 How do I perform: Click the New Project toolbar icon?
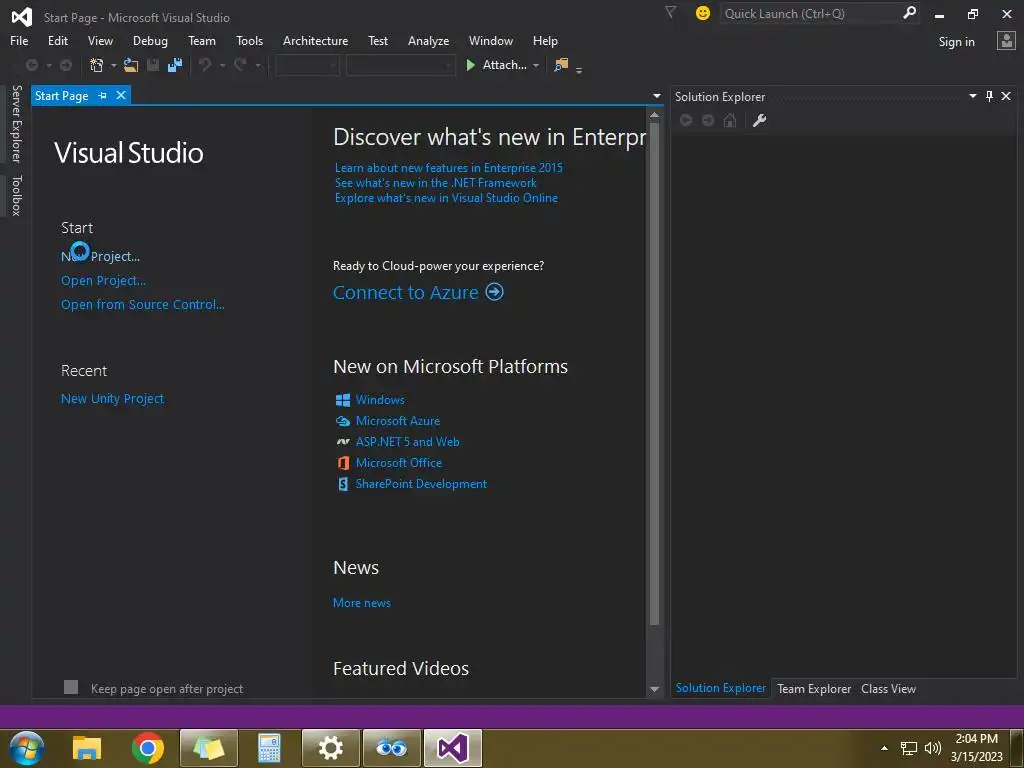tap(97, 65)
